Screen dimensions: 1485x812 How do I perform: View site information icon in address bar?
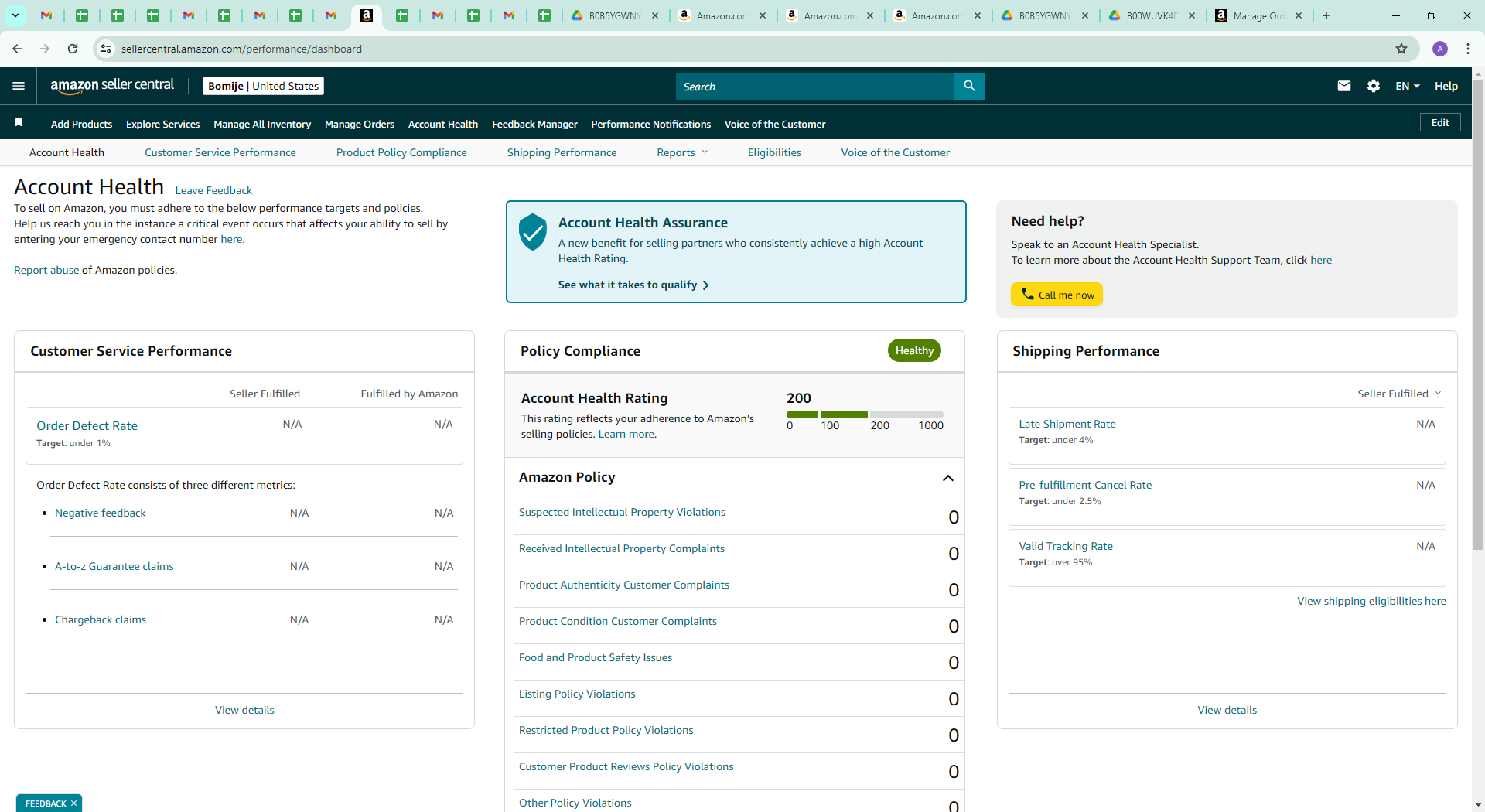[106, 49]
